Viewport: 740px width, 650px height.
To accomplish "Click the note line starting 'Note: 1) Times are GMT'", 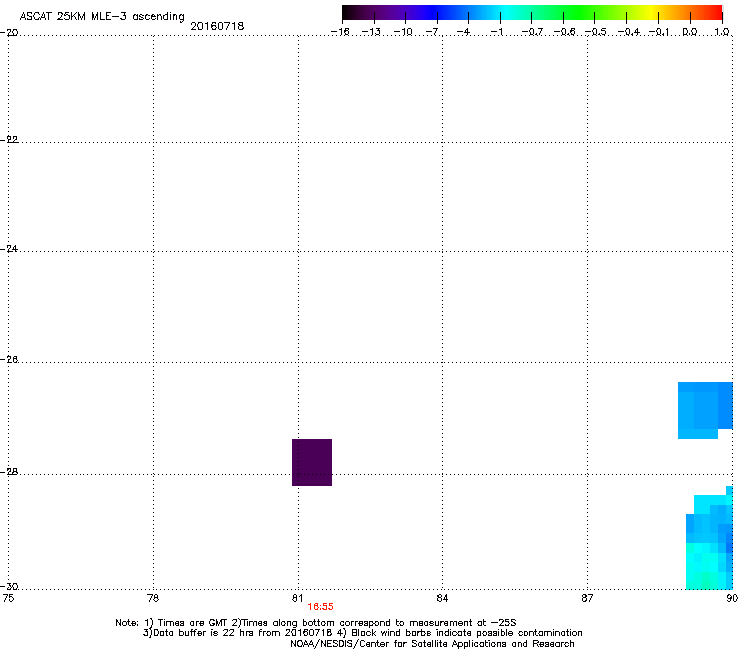I will pyautogui.click(x=316, y=623).
